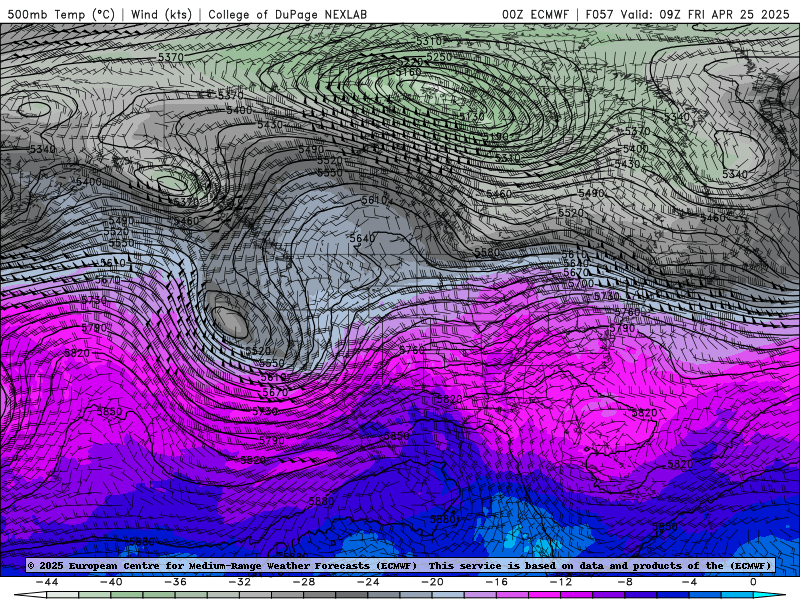Click the -40 color scale label
Image resolution: width=800 pixels, height=600 pixels.
[x=111, y=582]
